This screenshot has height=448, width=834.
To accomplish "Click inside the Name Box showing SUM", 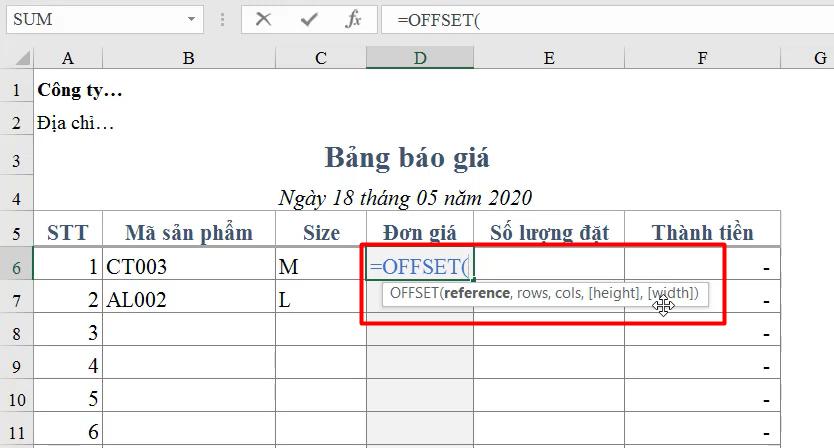I will (x=96, y=20).
